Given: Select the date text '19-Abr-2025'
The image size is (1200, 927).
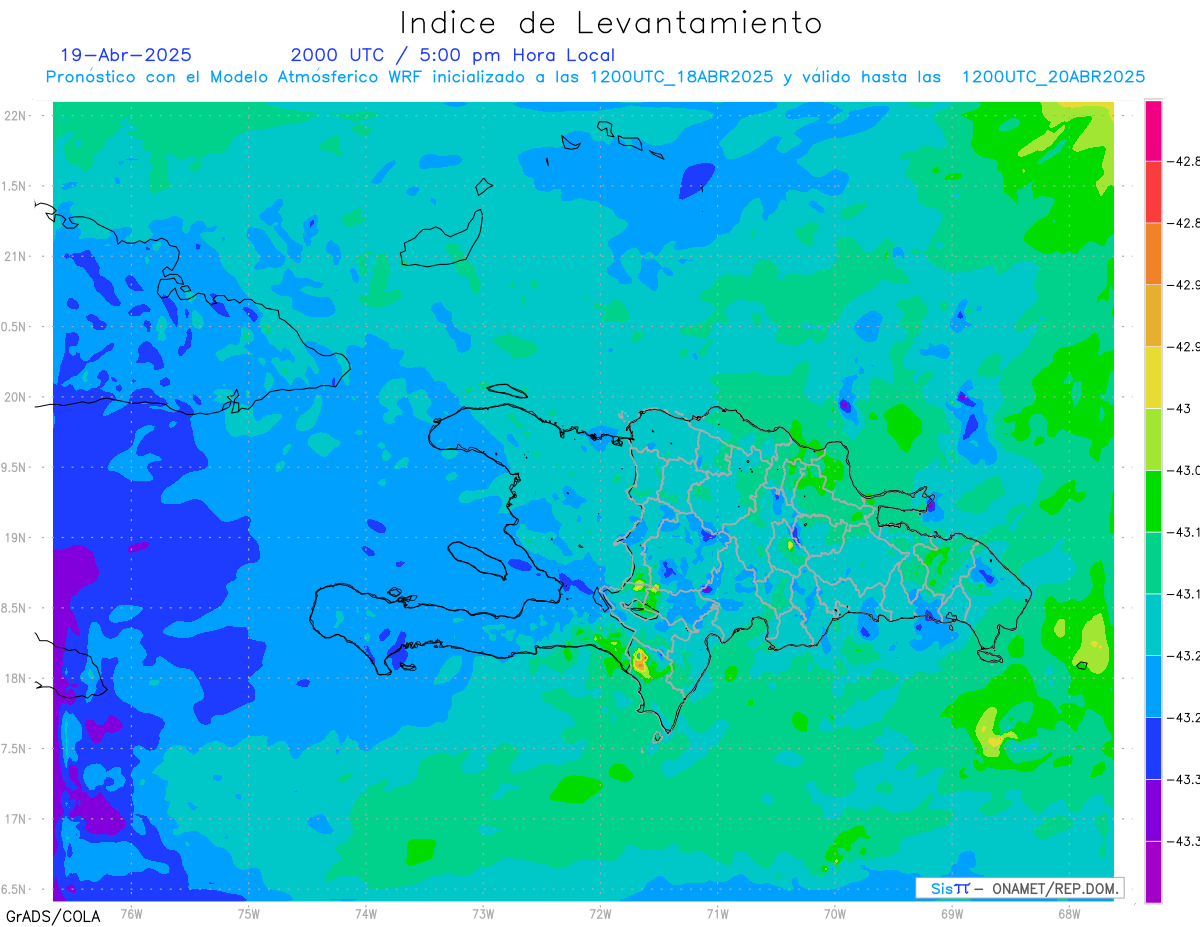Looking at the screenshot, I should 126,55.
